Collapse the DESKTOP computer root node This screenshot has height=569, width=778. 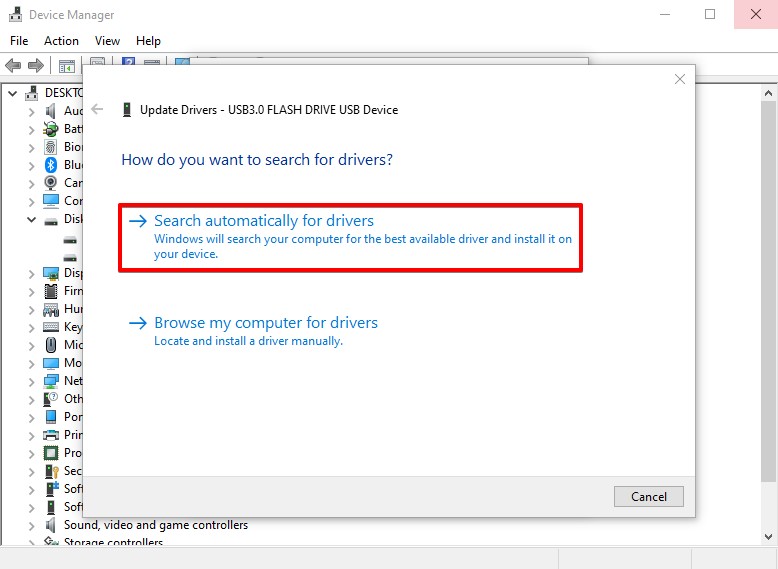tap(13, 93)
